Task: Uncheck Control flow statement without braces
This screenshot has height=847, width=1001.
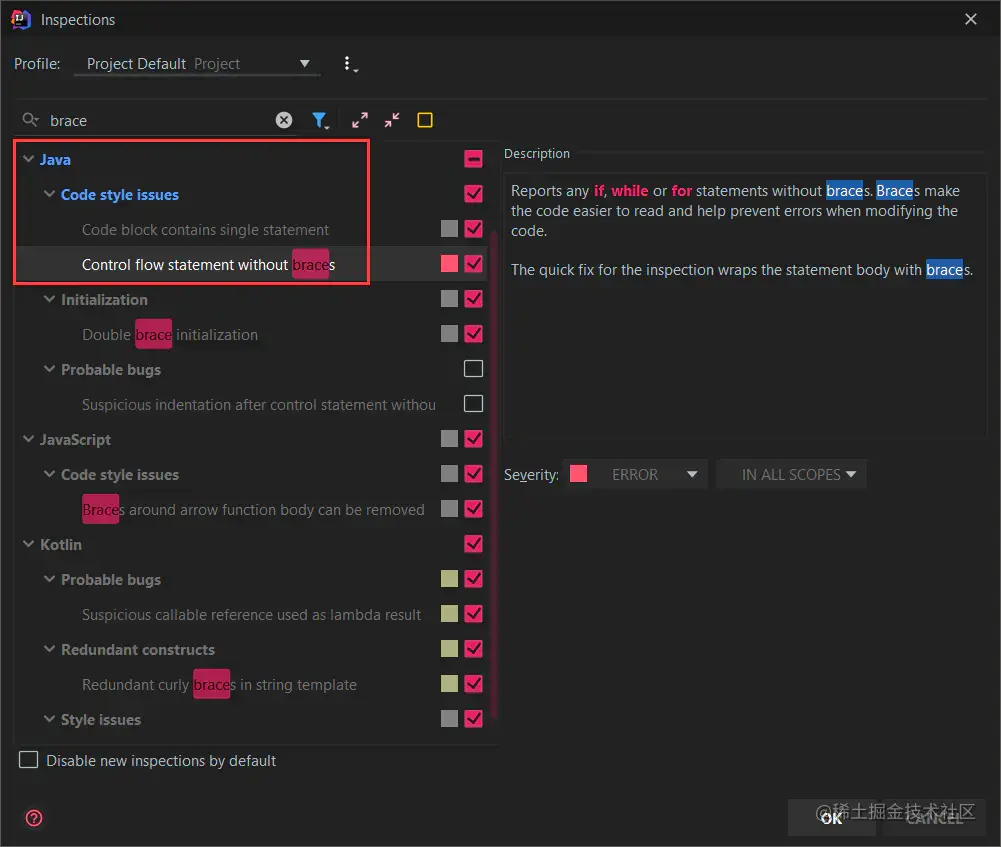Action: pyautogui.click(x=474, y=264)
